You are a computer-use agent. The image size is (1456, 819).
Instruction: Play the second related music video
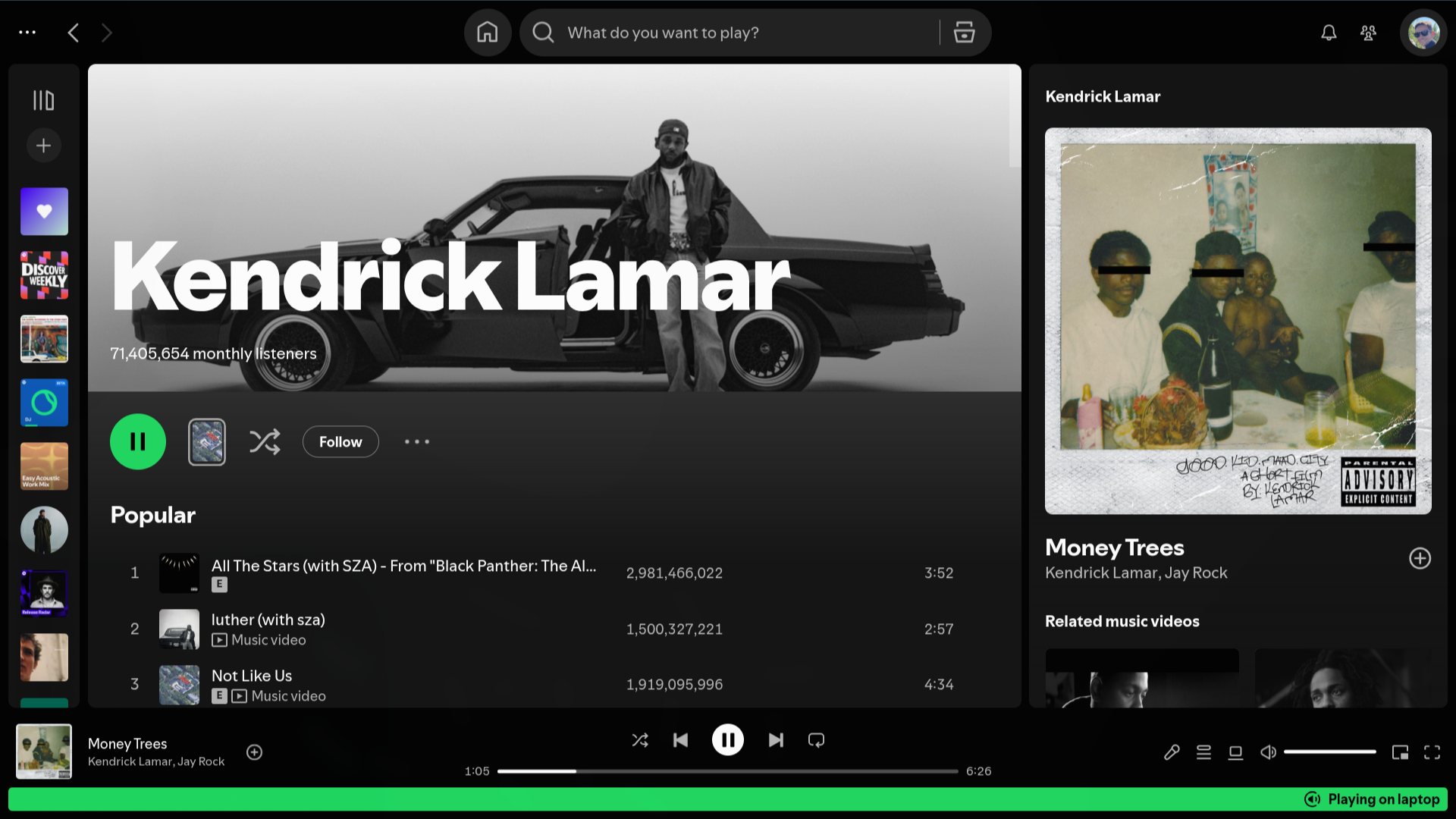(x=1343, y=678)
